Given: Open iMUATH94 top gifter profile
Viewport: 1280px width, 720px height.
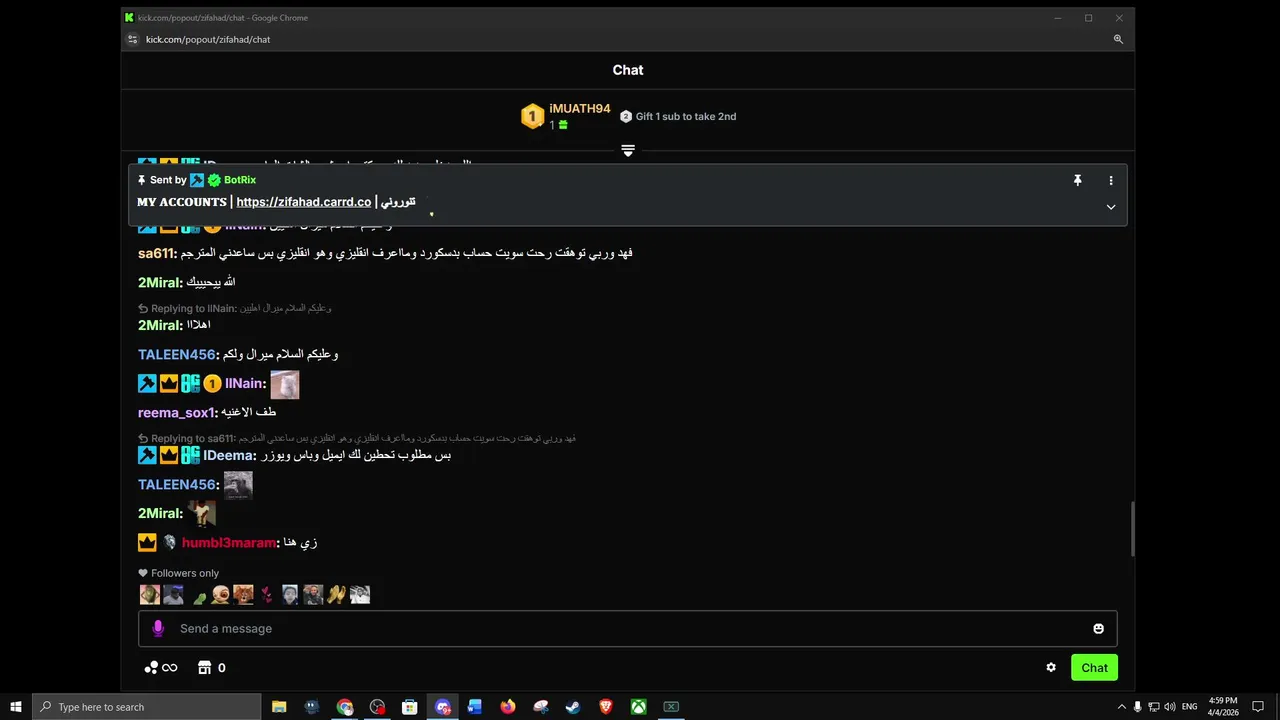Looking at the screenshot, I should [x=579, y=108].
